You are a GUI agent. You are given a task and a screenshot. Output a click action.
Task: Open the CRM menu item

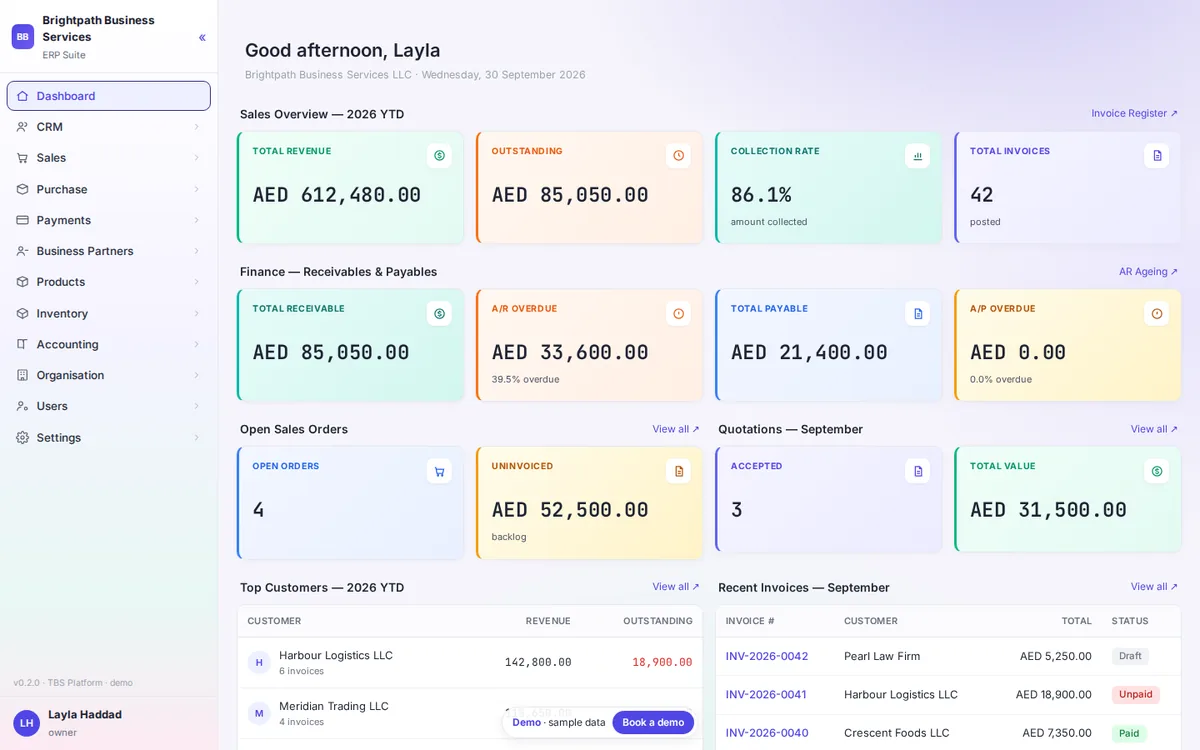pyautogui.click(x=109, y=127)
